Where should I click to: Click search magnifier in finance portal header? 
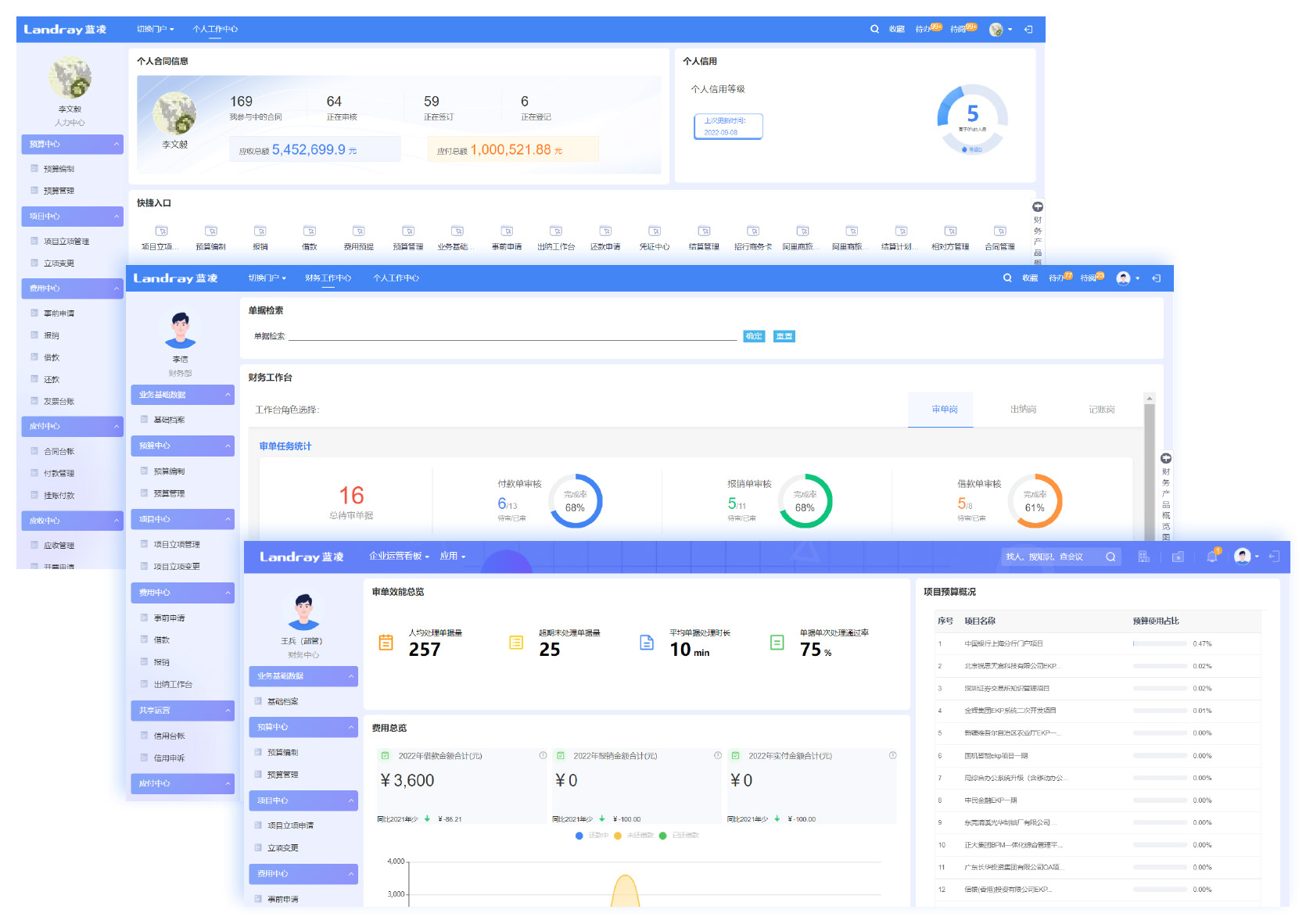tap(1007, 278)
